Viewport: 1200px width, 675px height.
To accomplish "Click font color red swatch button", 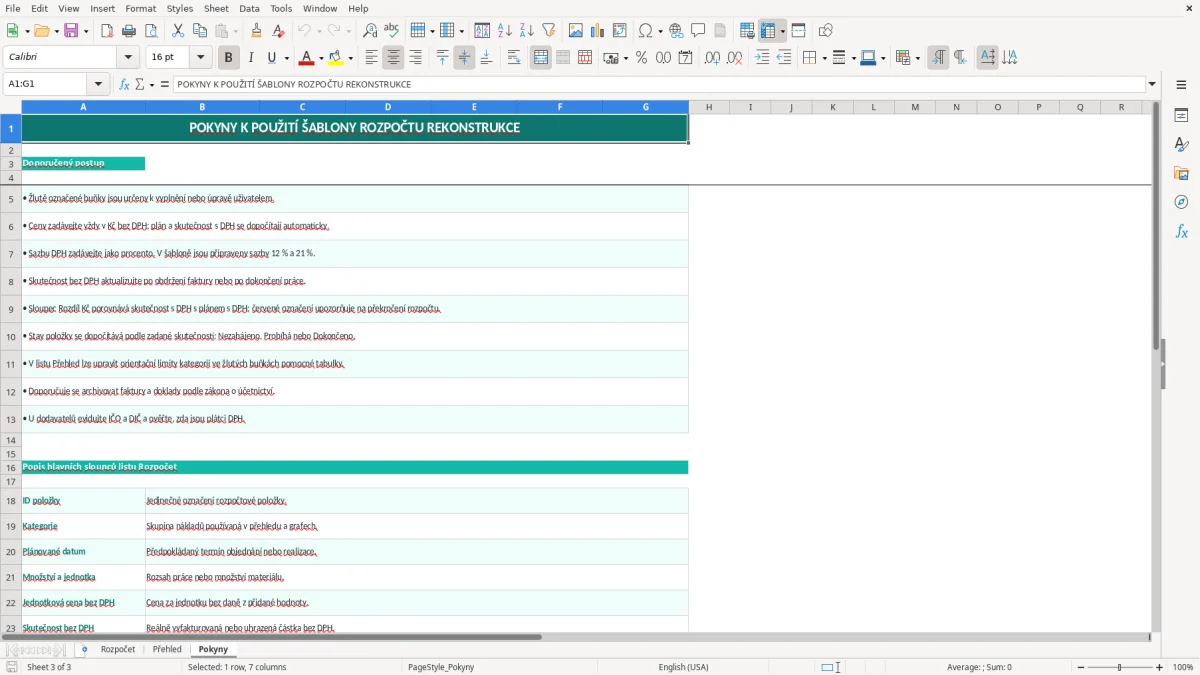I will tap(306, 58).
